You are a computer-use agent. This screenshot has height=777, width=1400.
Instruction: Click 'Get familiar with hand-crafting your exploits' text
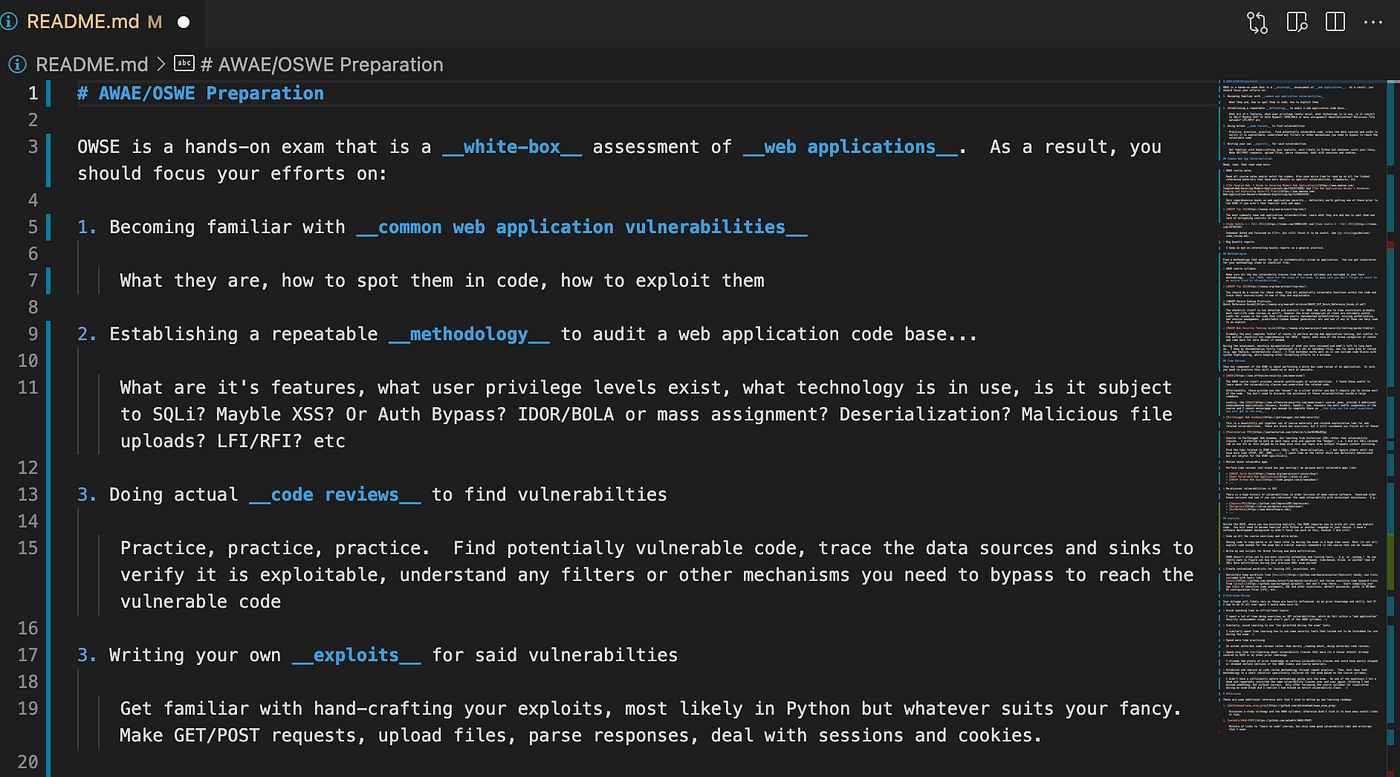click(x=362, y=708)
